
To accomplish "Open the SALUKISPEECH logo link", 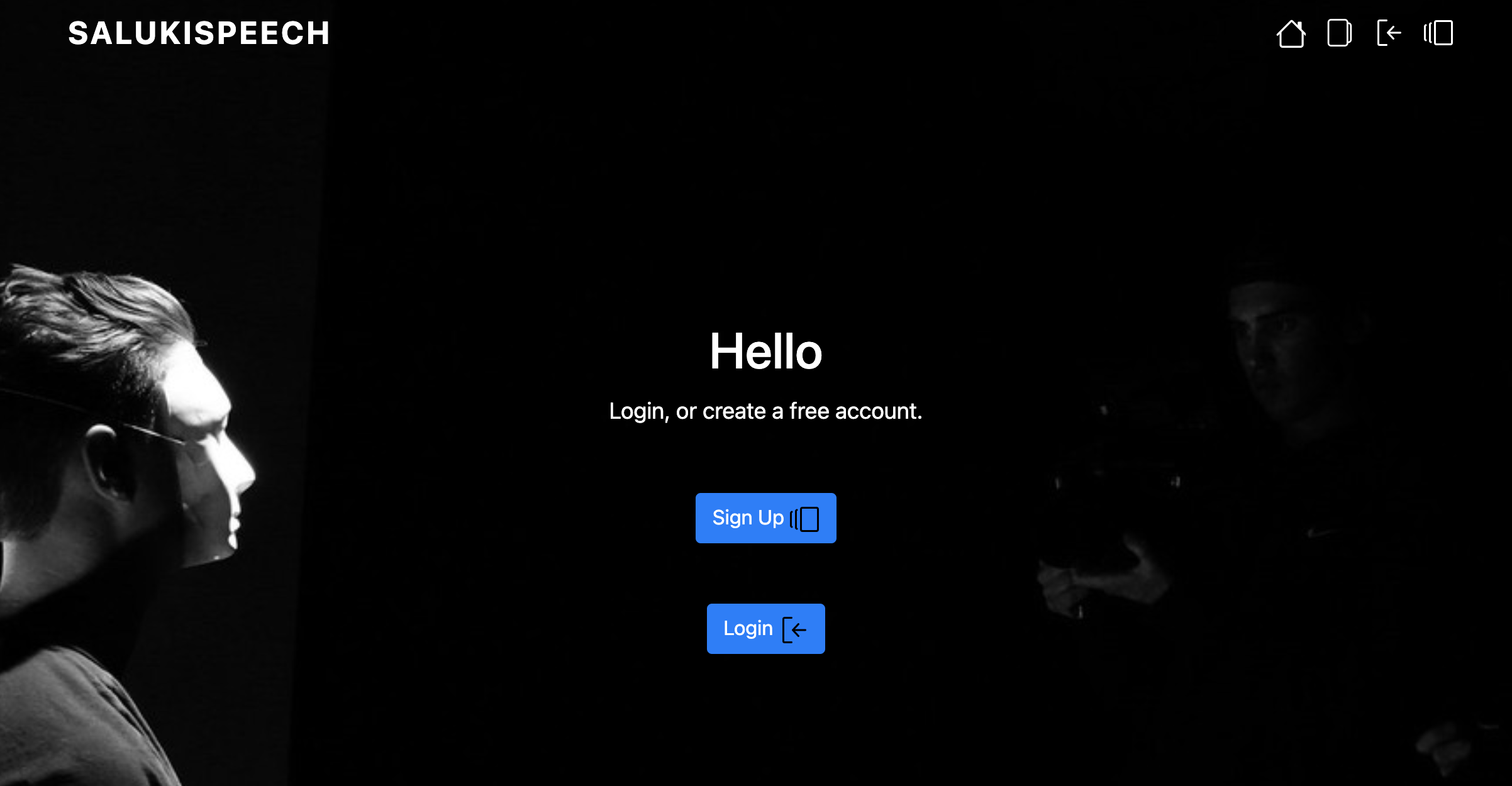I will (199, 33).
